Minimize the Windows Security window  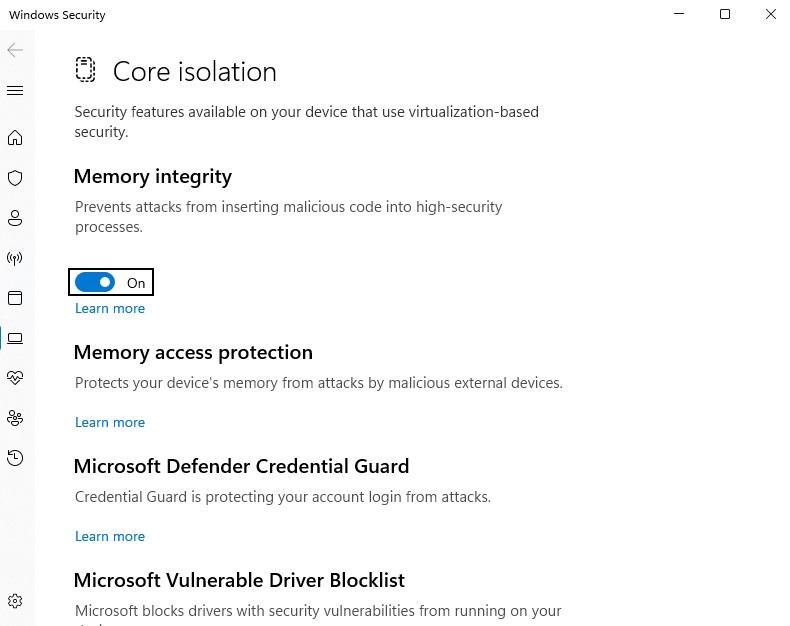point(679,14)
